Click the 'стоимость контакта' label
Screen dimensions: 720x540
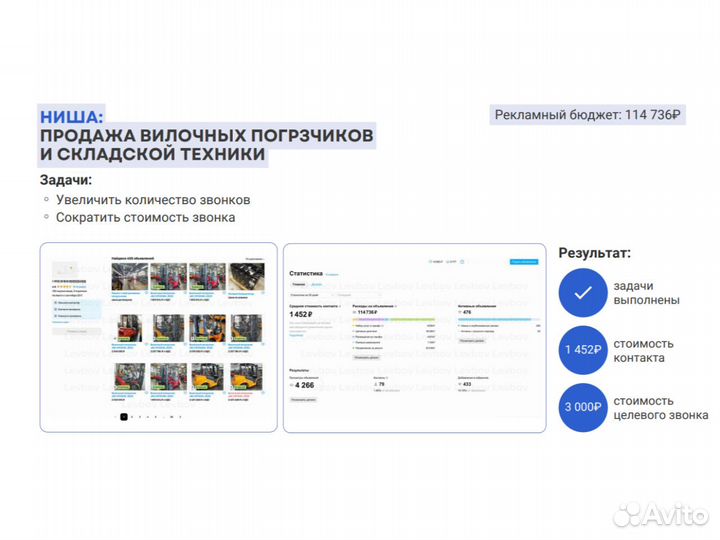(x=643, y=351)
